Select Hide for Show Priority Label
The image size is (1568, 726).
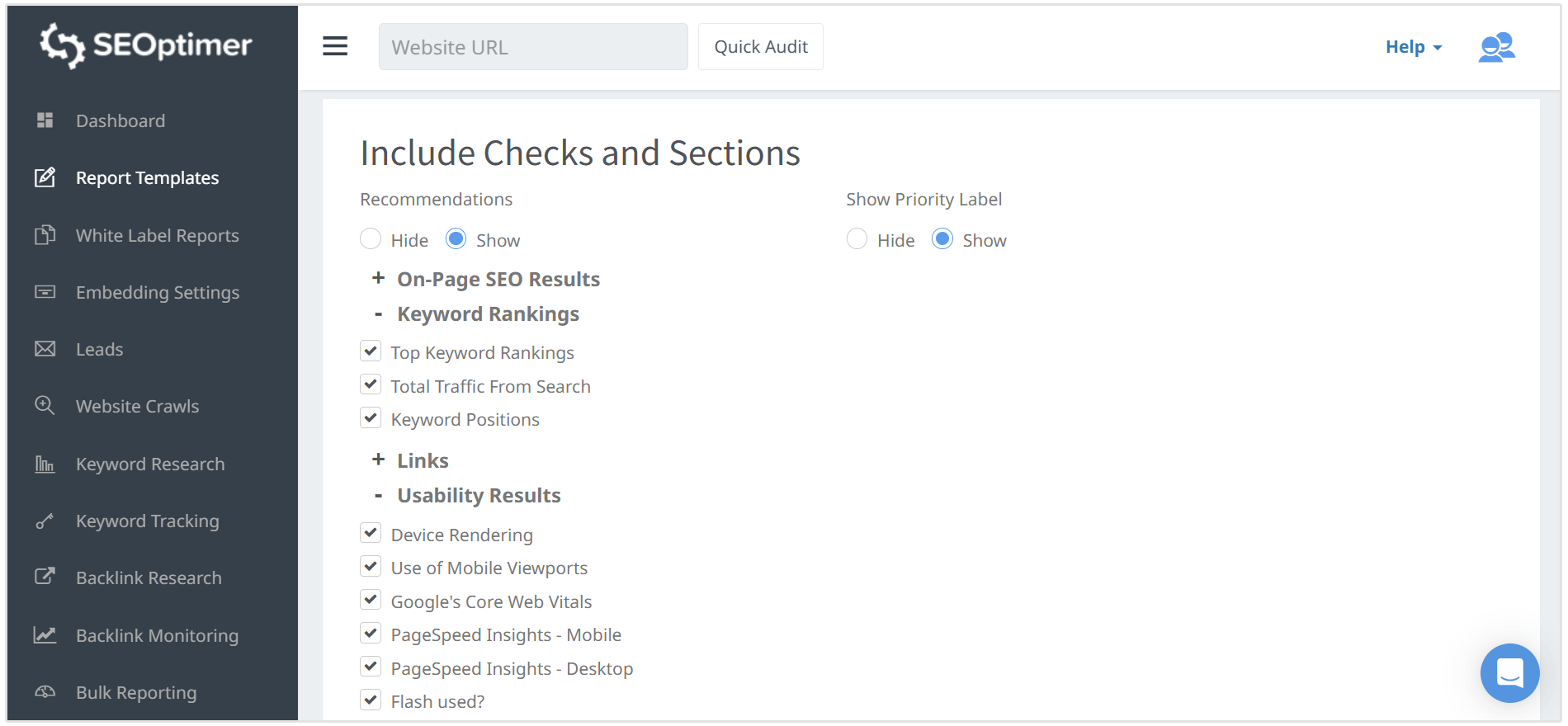coord(857,239)
